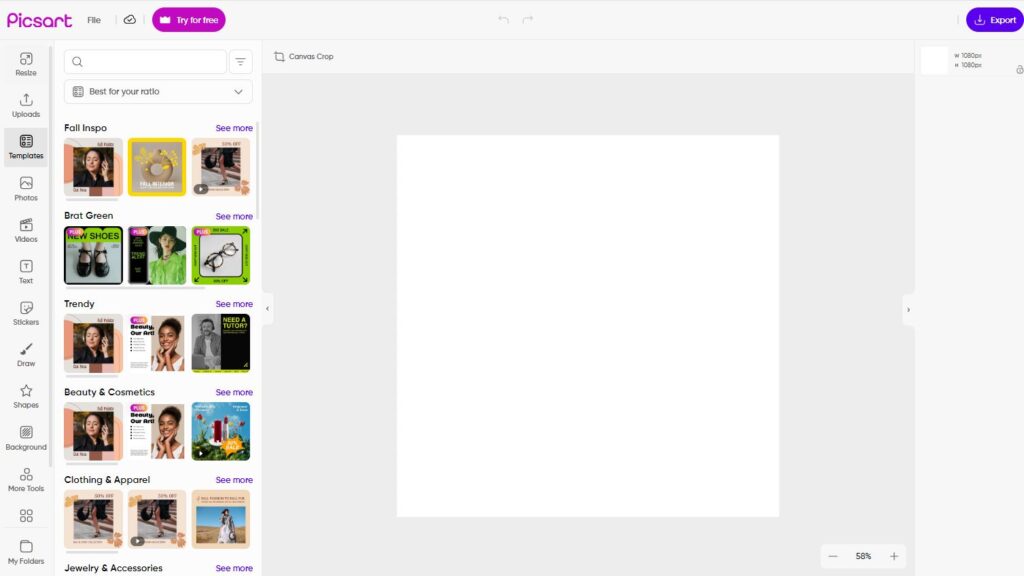Viewport: 1024px width, 576px height.
Task: Open the Videos panel
Action: (x=26, y=231)
